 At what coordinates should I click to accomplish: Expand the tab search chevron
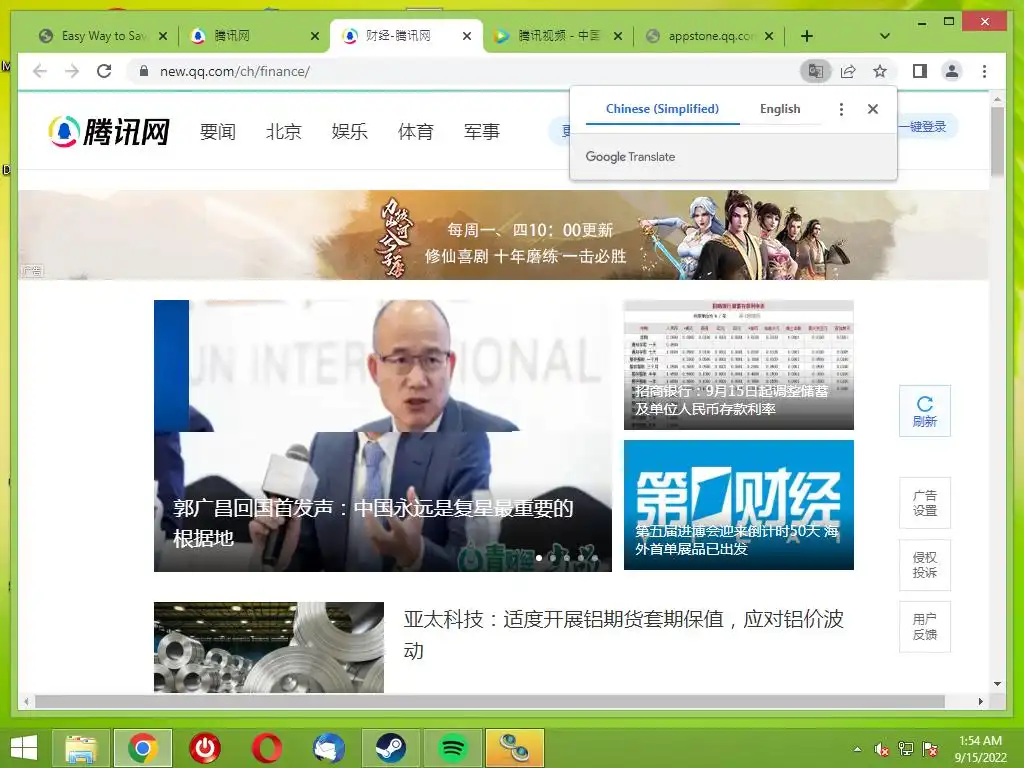pyautogui.click(x=884, y=36)
